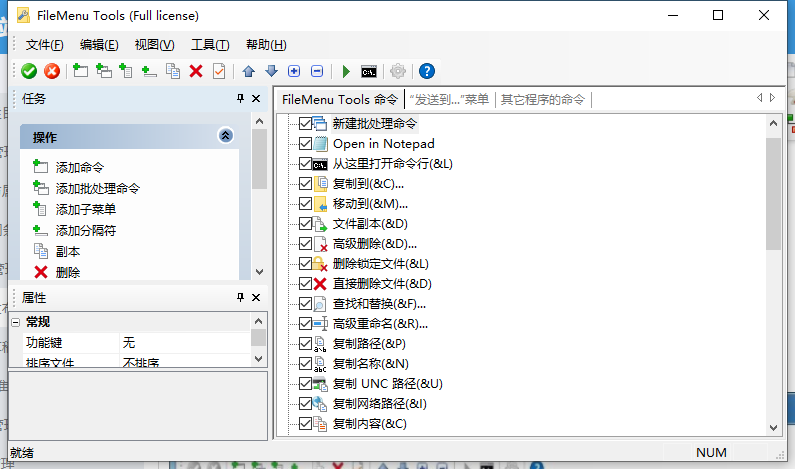Select the 高级重命名(&R)... command

pos(380,323)
